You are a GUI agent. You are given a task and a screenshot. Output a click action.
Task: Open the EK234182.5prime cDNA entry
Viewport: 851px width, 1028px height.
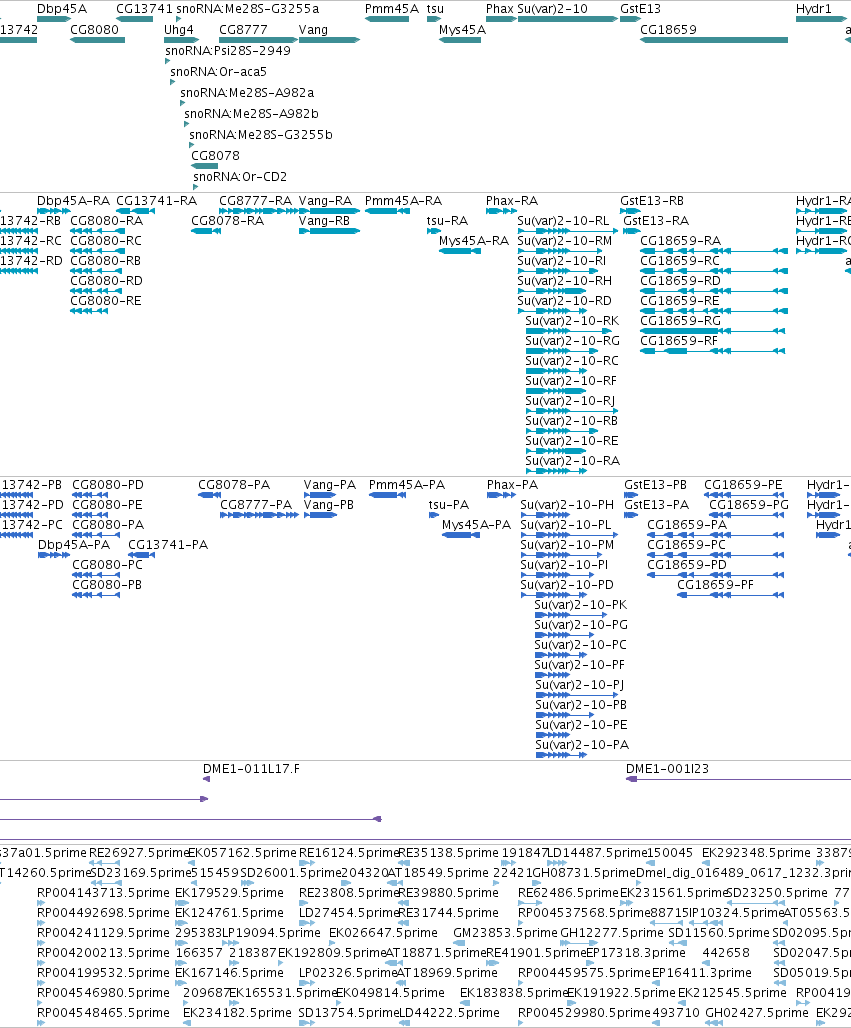click(x=237, y=1013)
